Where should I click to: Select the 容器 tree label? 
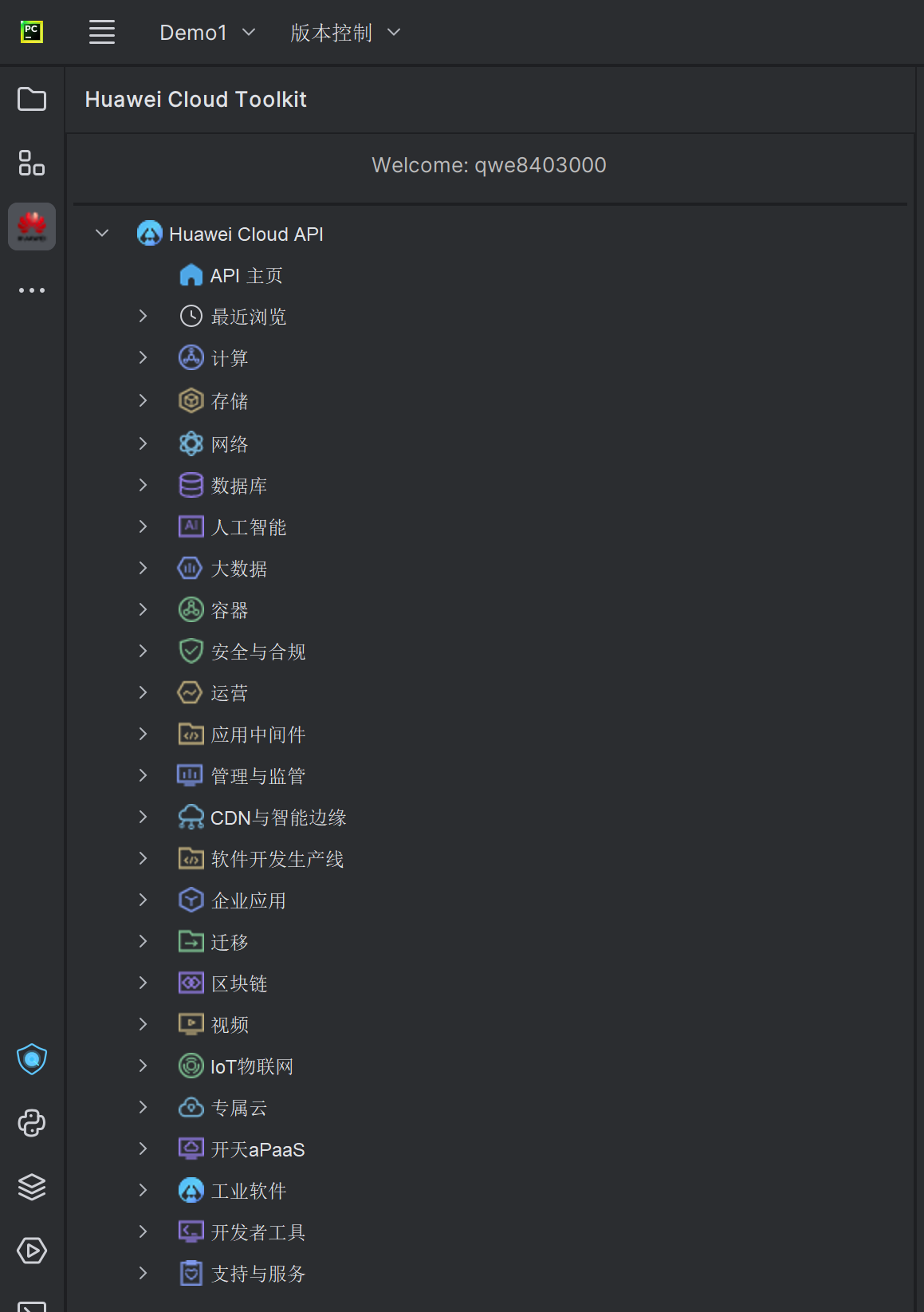(x=230, y=610)
